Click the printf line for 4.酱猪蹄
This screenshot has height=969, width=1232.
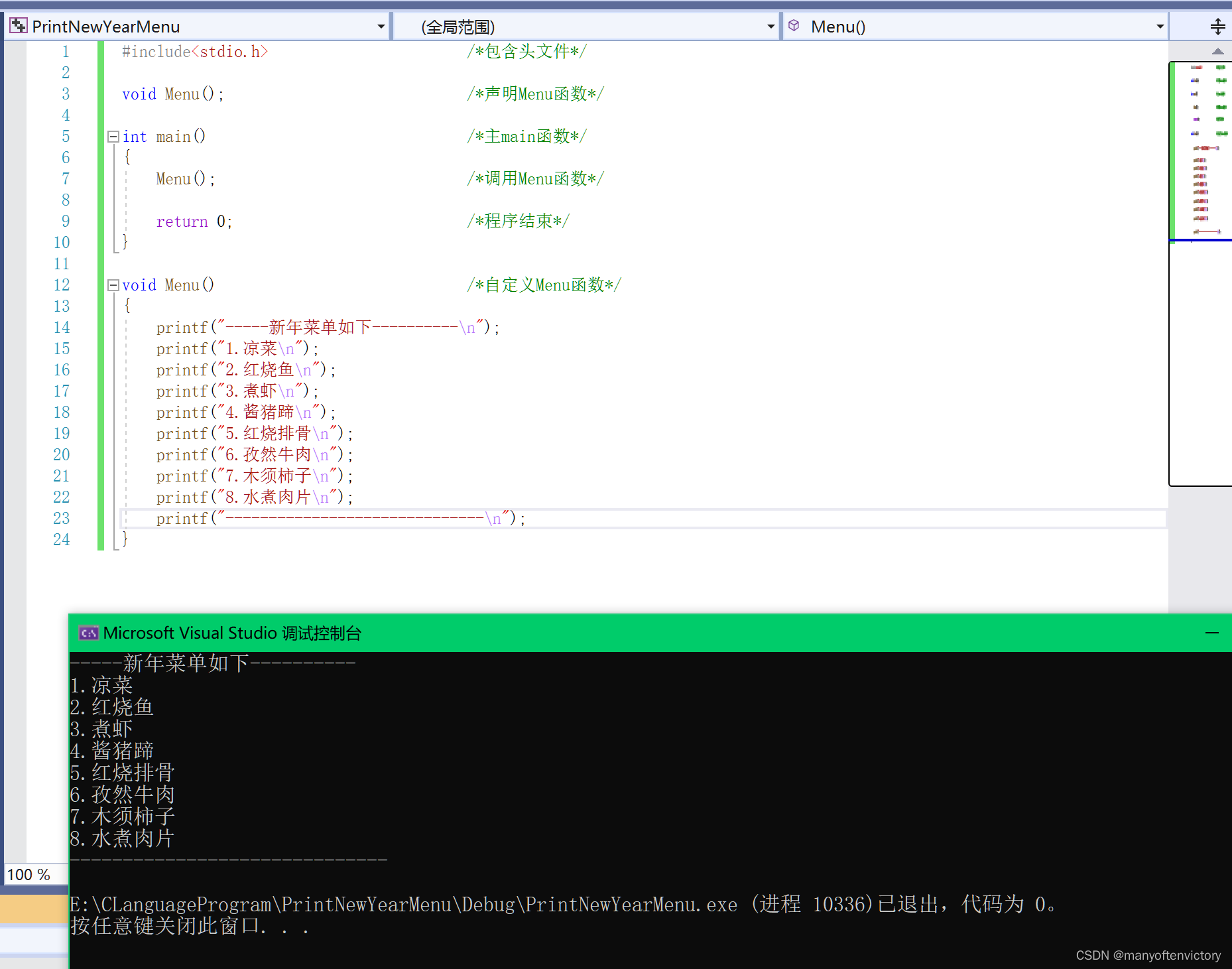tap(246, 413)
